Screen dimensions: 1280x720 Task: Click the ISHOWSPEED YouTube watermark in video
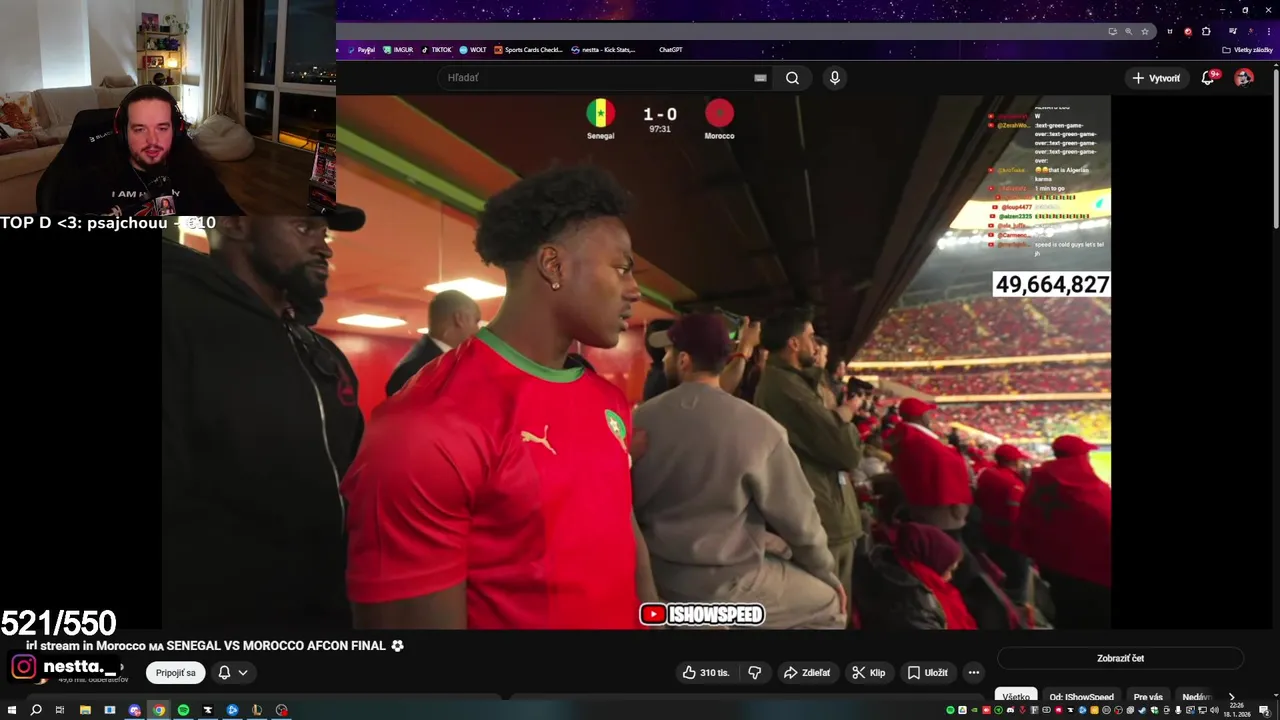(x=702, y=614)
